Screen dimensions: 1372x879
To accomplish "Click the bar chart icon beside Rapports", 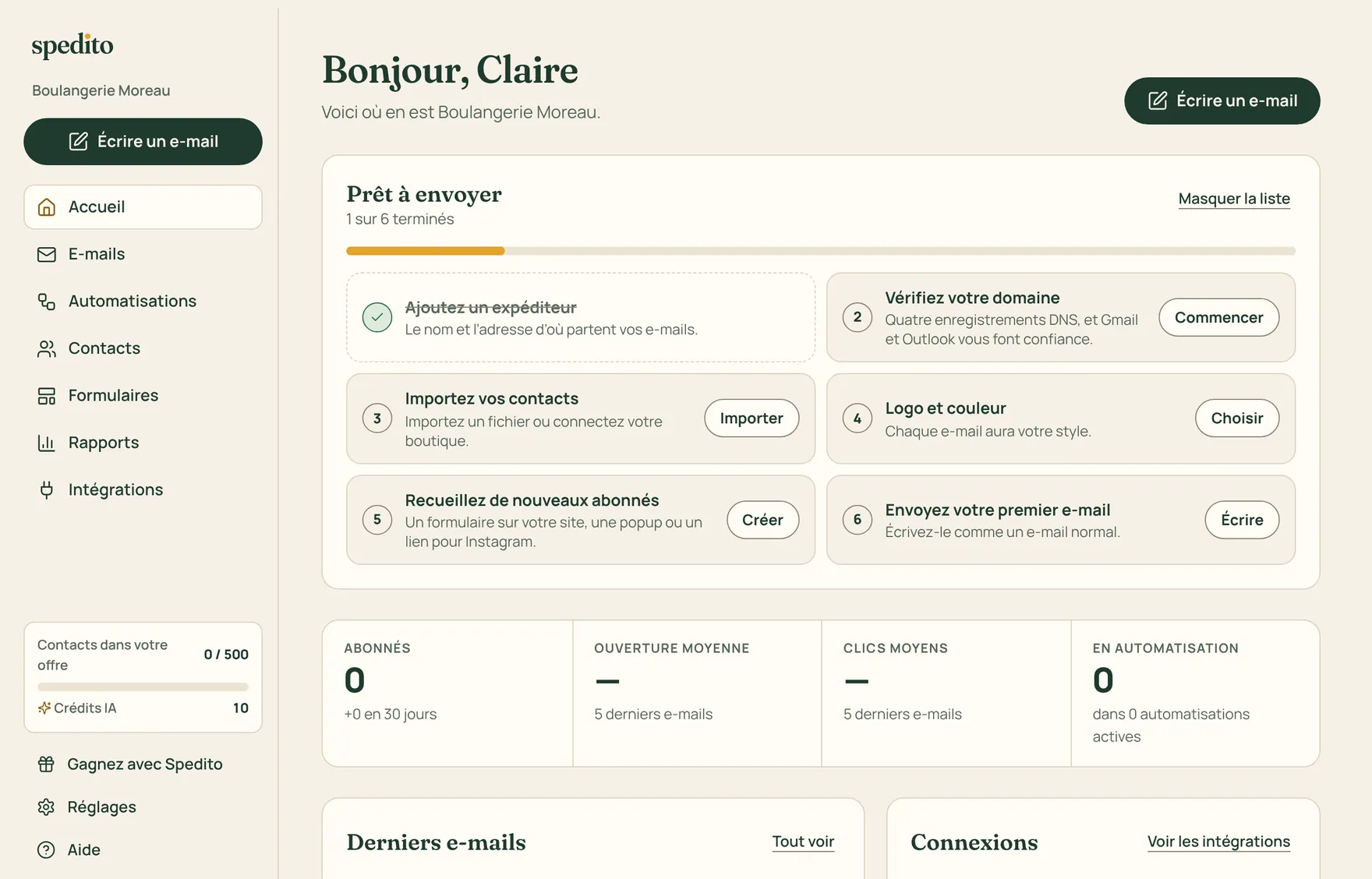I will 47,443.
